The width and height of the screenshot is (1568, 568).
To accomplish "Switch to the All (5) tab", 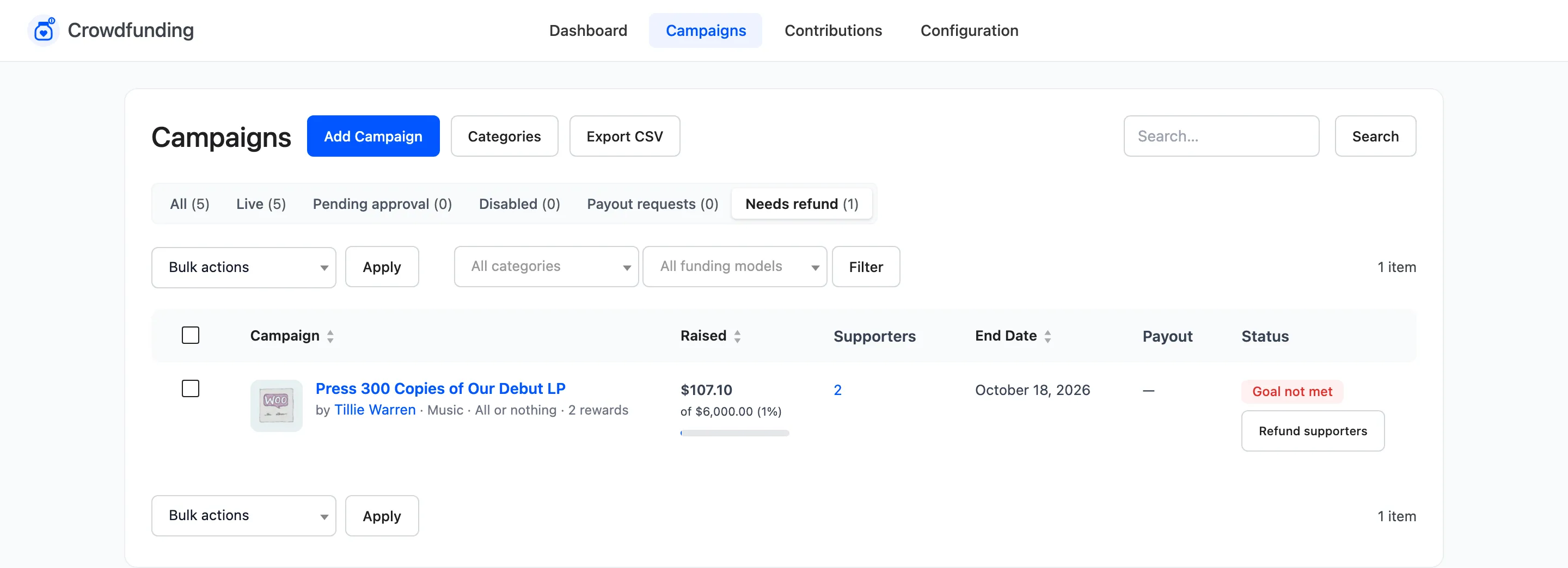I will click(x=189, y=203).
